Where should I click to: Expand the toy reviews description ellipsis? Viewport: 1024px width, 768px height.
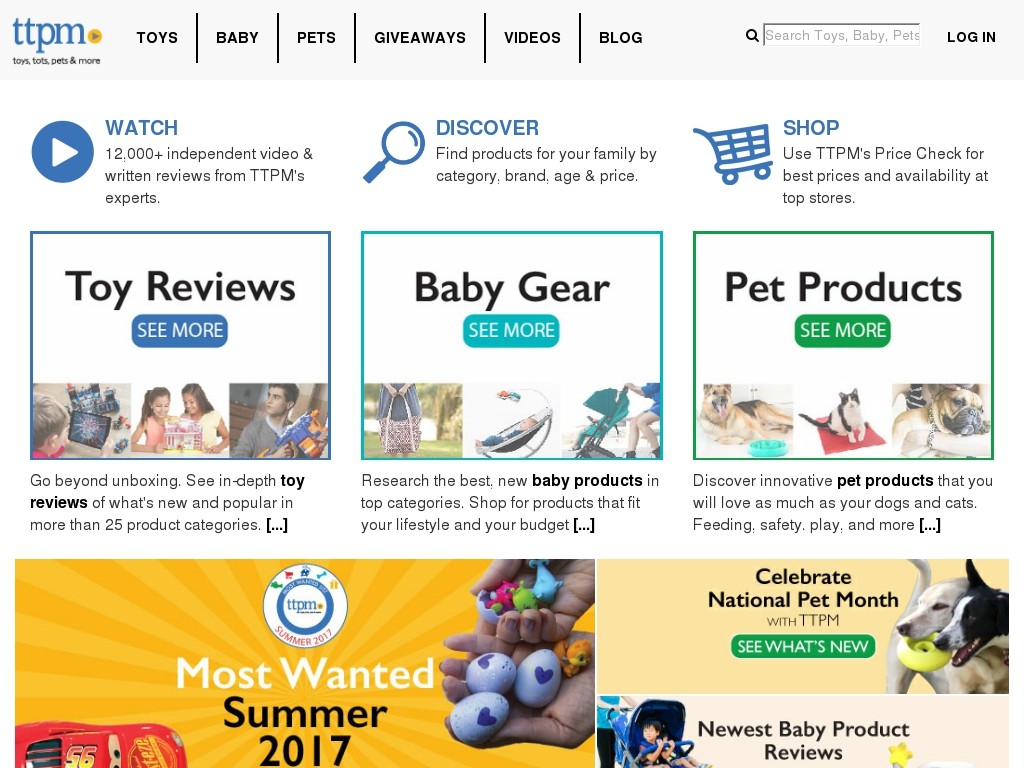pyautogui.click(x=277, y=525)
